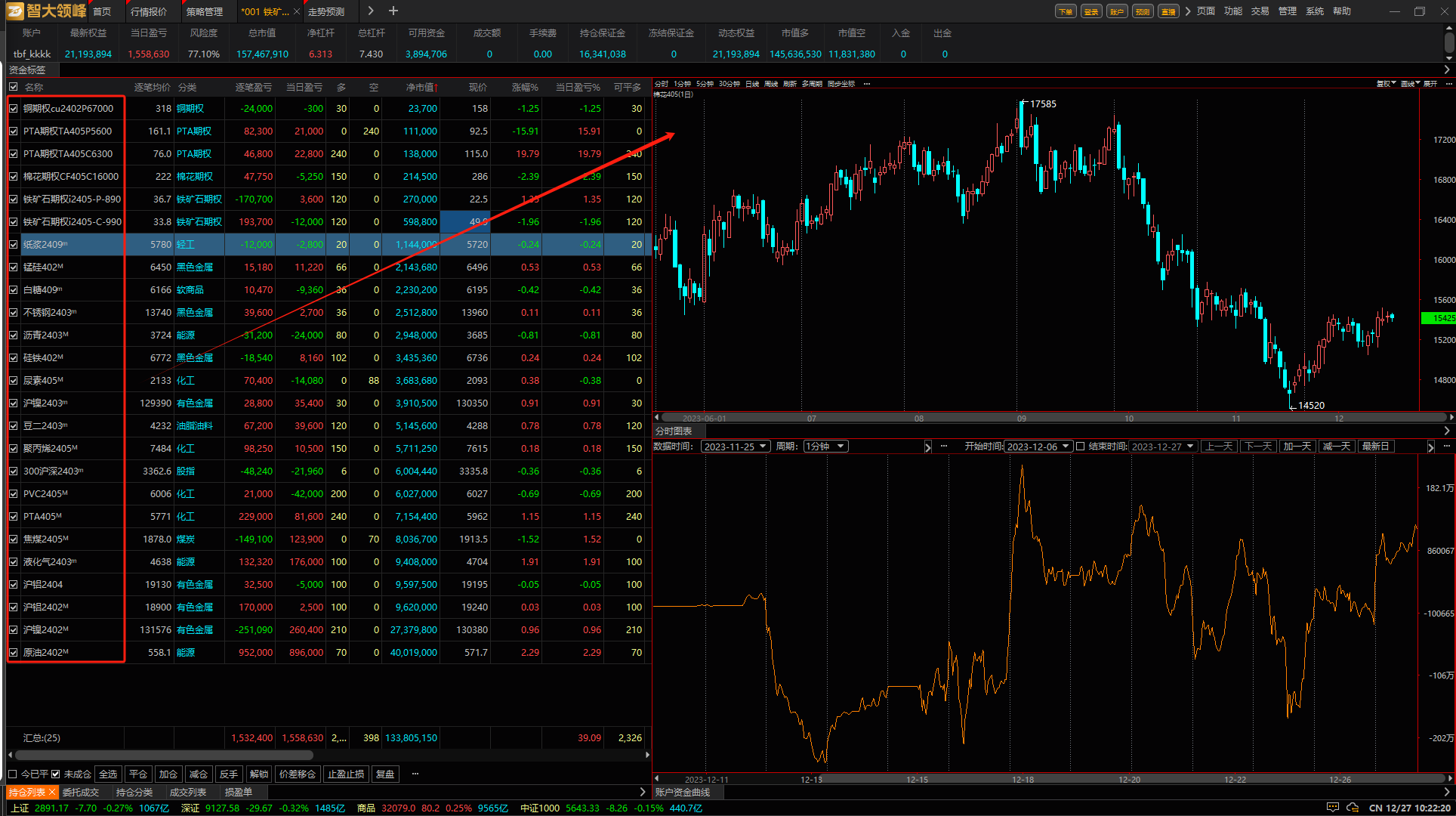The height and width of the screenshot is (816, 1456).
Task: Open more options after 复盘 button
Action: (415, 774)
